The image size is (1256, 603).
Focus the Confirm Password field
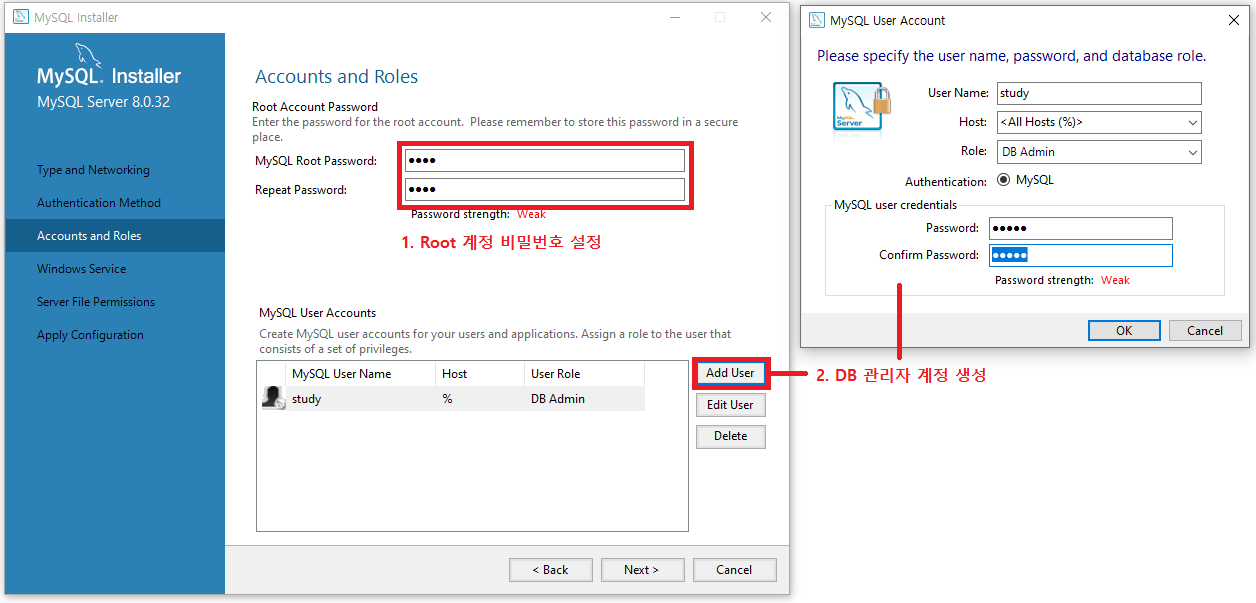coord(1081,255)
